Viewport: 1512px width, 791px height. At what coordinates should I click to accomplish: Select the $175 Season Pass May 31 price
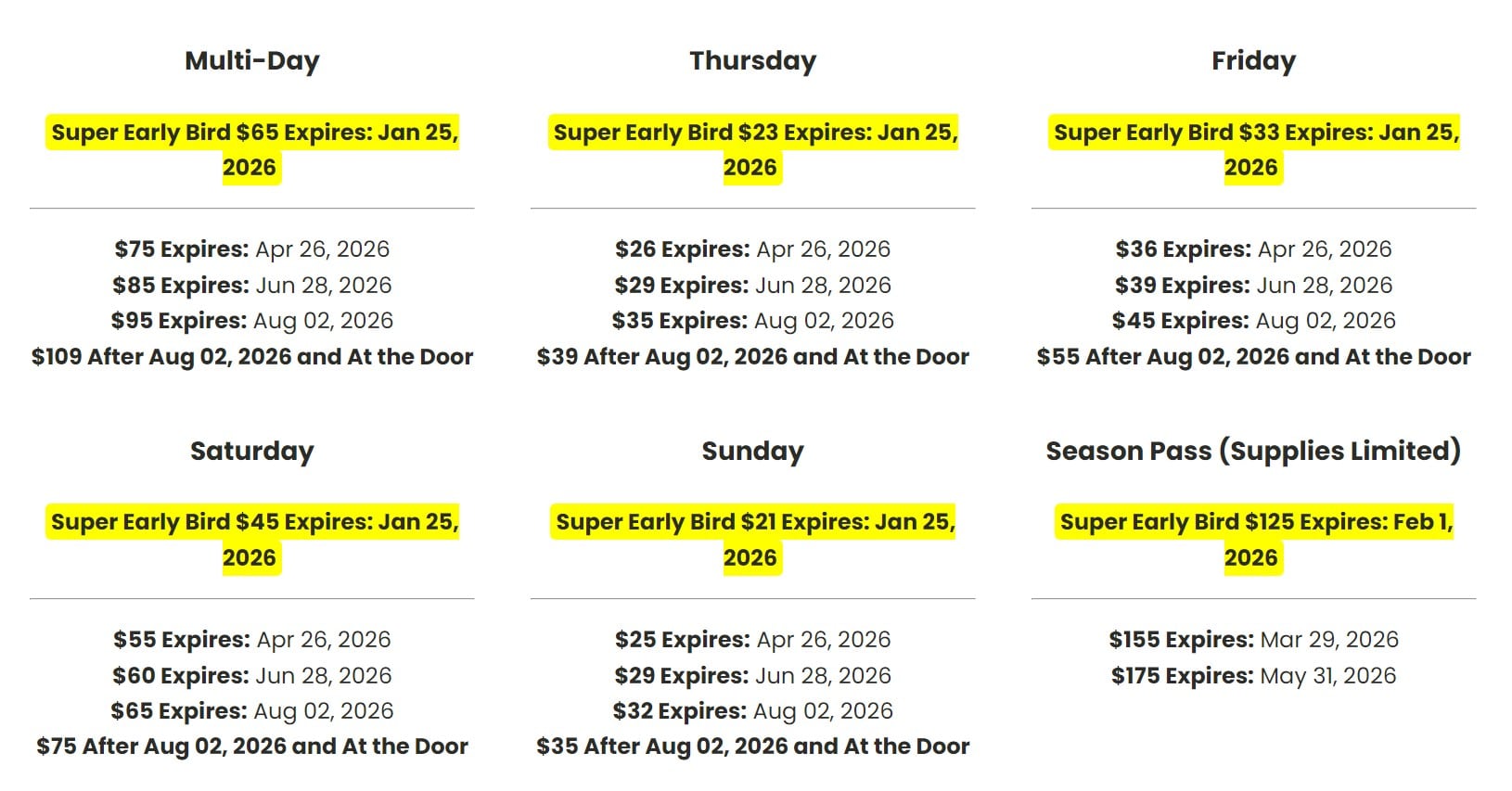(1253, 676)
